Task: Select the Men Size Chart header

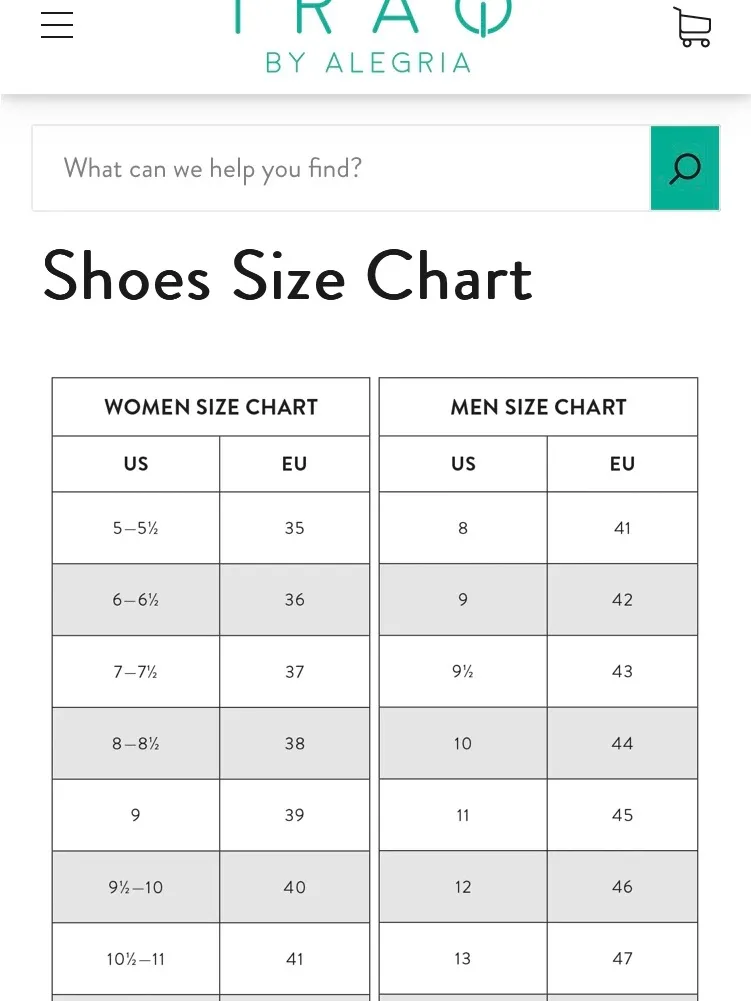Action: pyautogui.click(x=538, y=407)
